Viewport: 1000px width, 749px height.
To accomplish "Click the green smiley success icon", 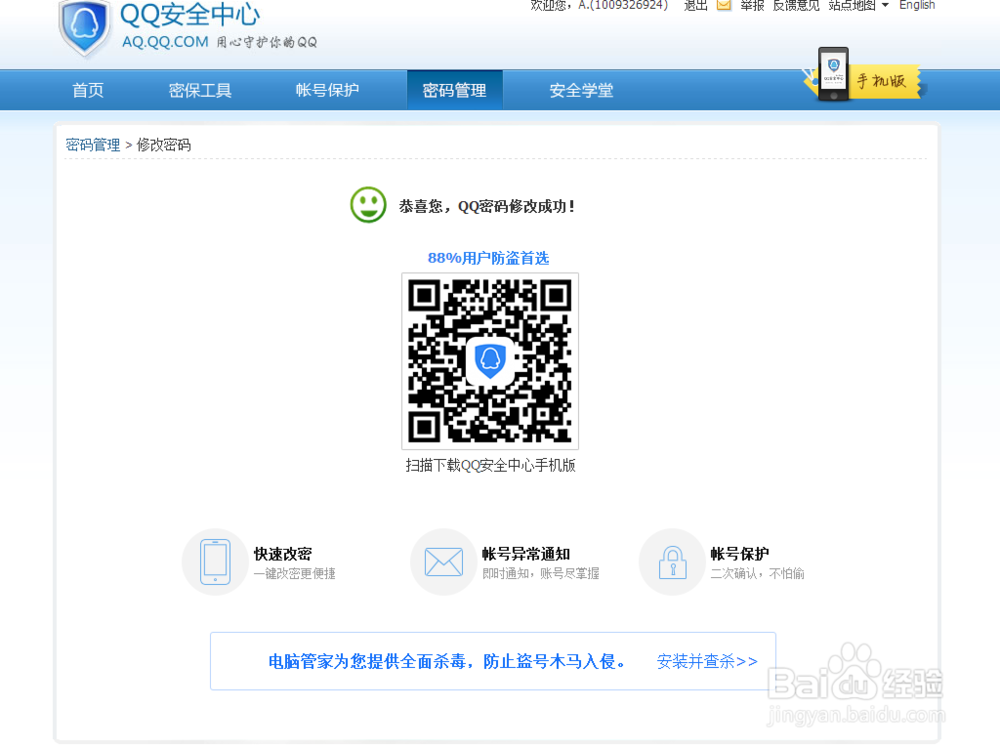I will [368, 205].
